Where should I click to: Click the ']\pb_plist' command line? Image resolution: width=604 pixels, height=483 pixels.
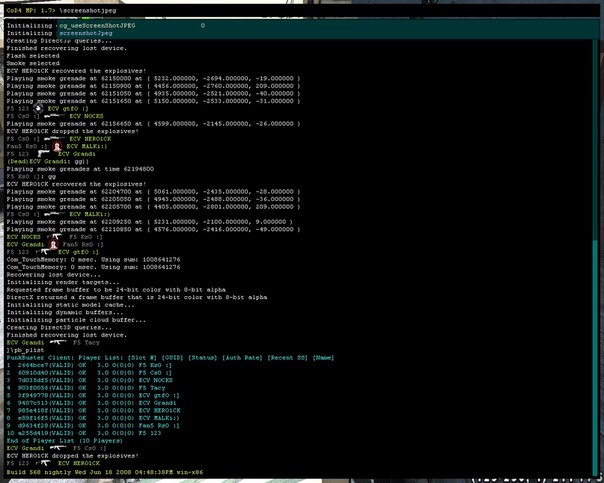point(25,350)
